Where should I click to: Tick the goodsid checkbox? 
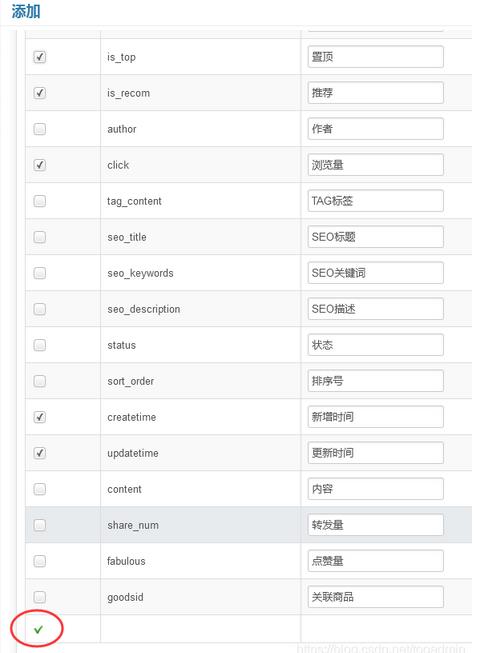click(x=40, y=597)
